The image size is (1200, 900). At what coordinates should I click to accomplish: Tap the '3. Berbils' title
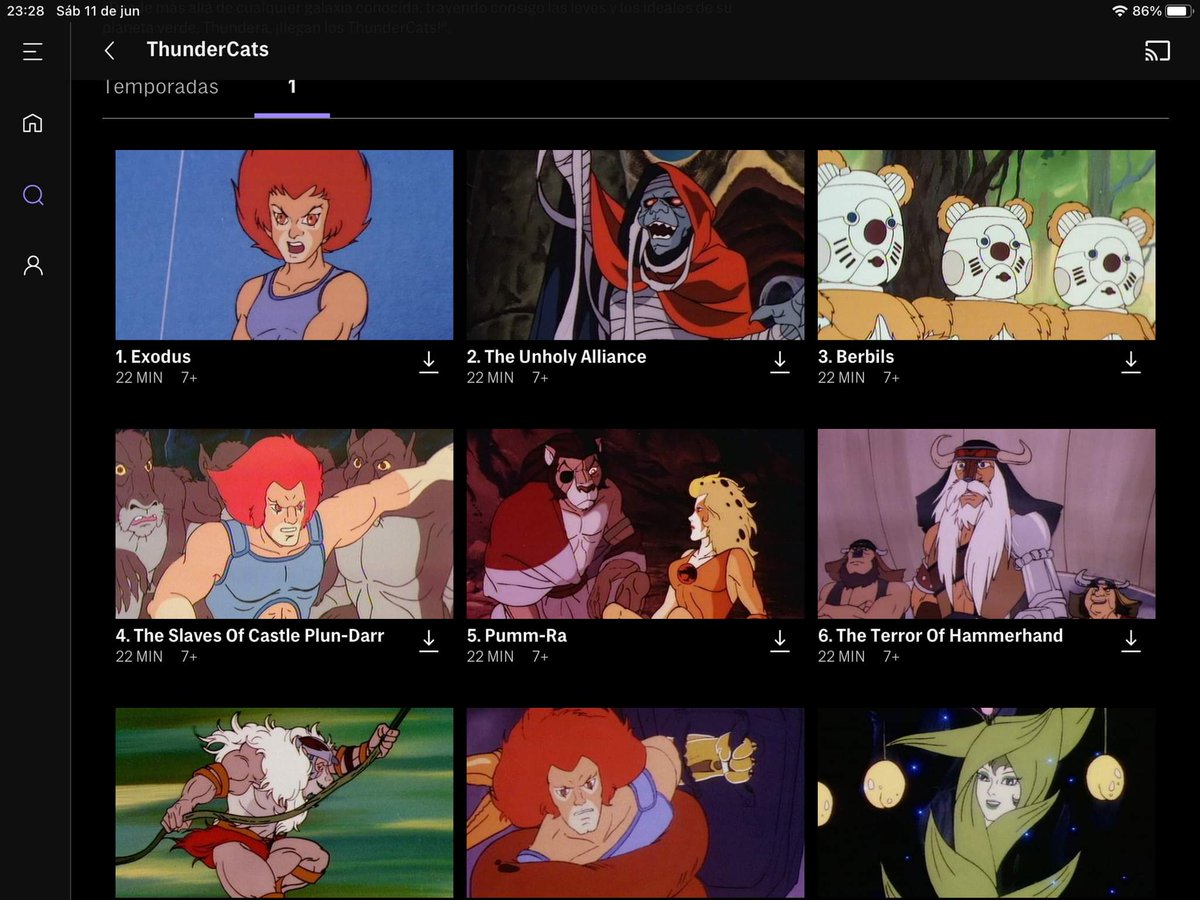856,357
